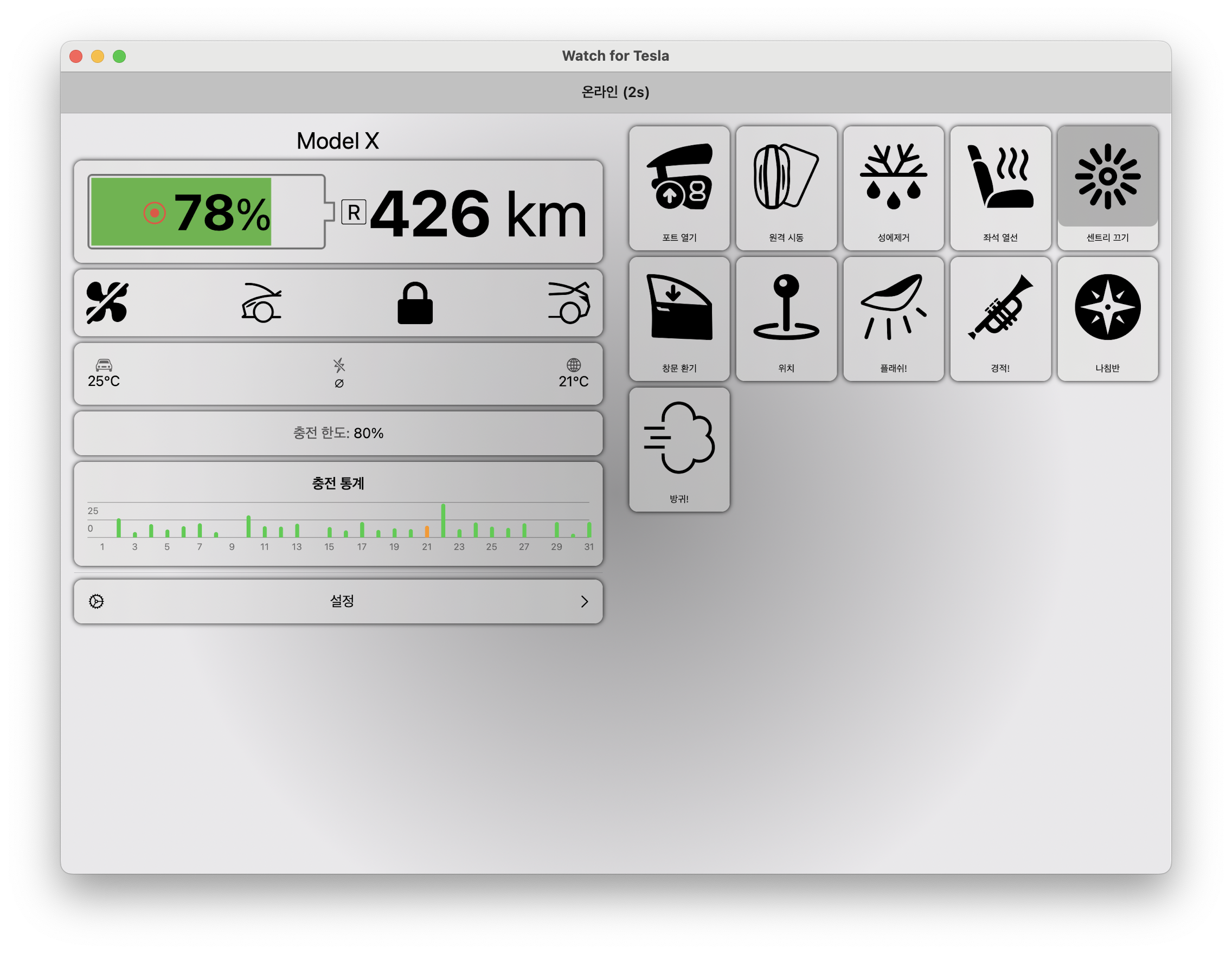1232x954 pixels.
Task: Click the 온라인 (2s) status bar
Action: [615, 92]
